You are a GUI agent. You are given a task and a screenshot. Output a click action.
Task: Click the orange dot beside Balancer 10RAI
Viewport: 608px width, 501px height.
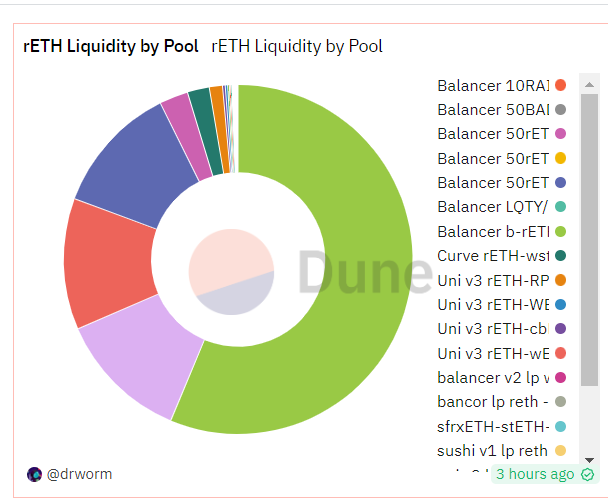tap(561, 85)
